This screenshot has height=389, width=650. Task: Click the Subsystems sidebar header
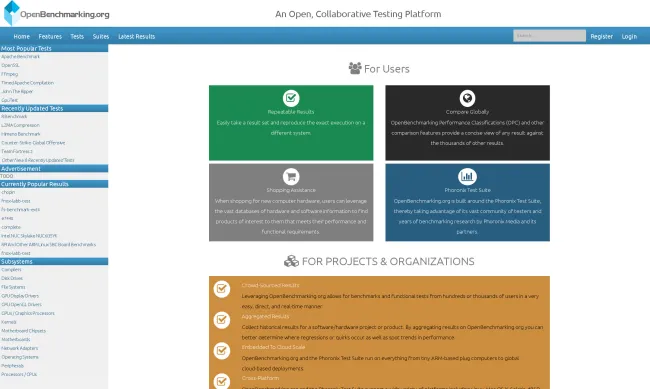(x=54, y=261)
